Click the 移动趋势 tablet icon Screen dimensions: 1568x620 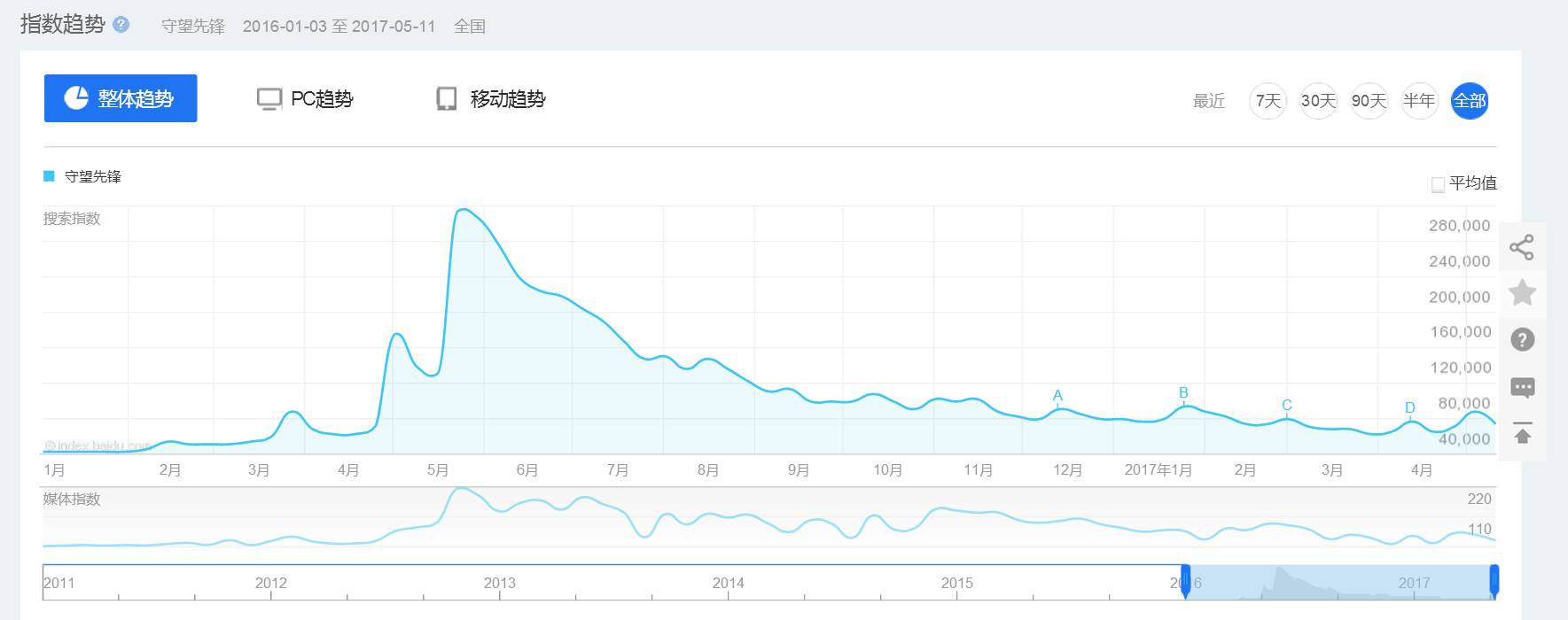(447, 99)
